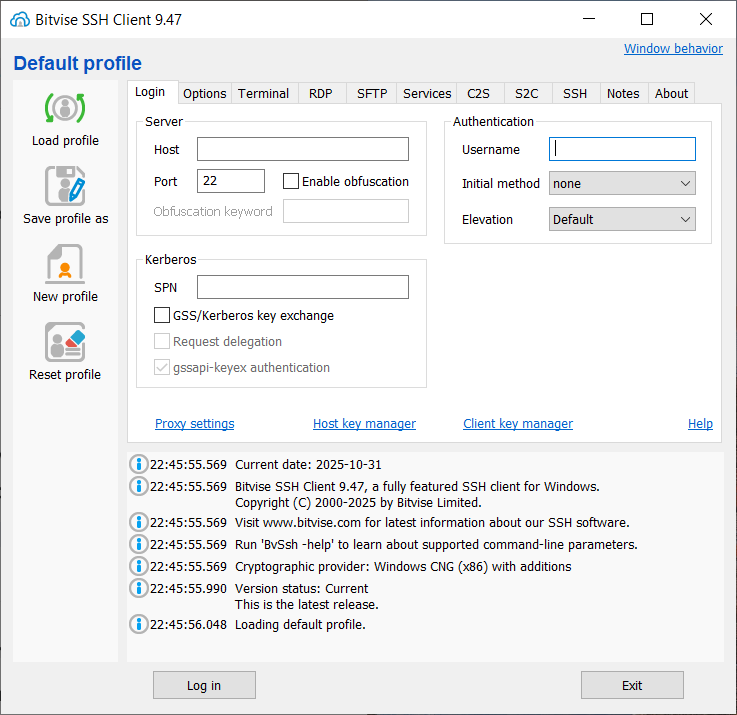Click info icon beside BvSsh -help log entry
Image resolution: width=737 pixels, height=715 pixels.
coord(139,544)
